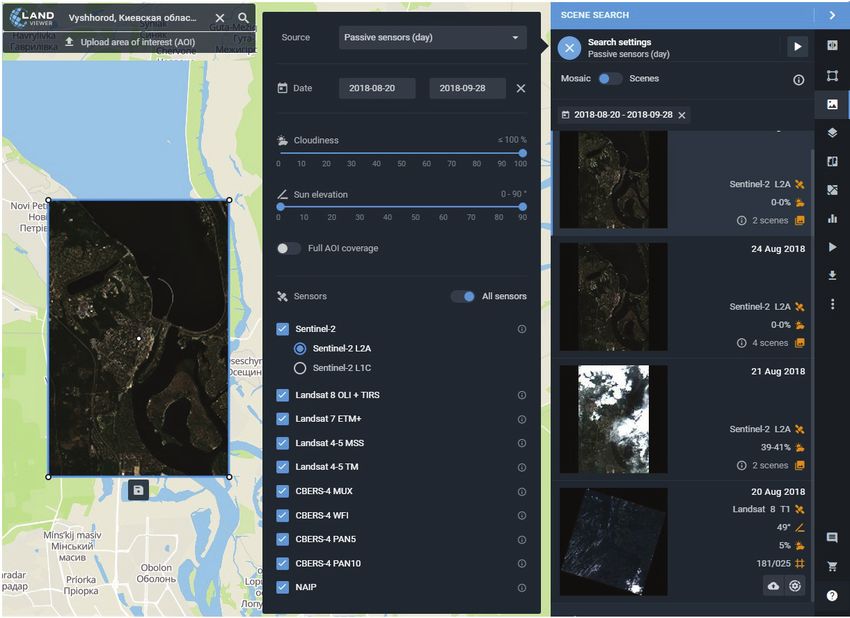850x618 pixels.
Task: Open info icon for Landsat 7 ETM+
Action: pyautogui.click(x=521, y=419)
